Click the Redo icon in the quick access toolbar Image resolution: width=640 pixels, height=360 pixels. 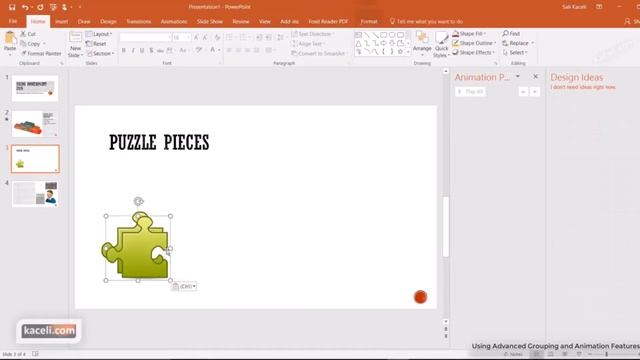[40, 7]
